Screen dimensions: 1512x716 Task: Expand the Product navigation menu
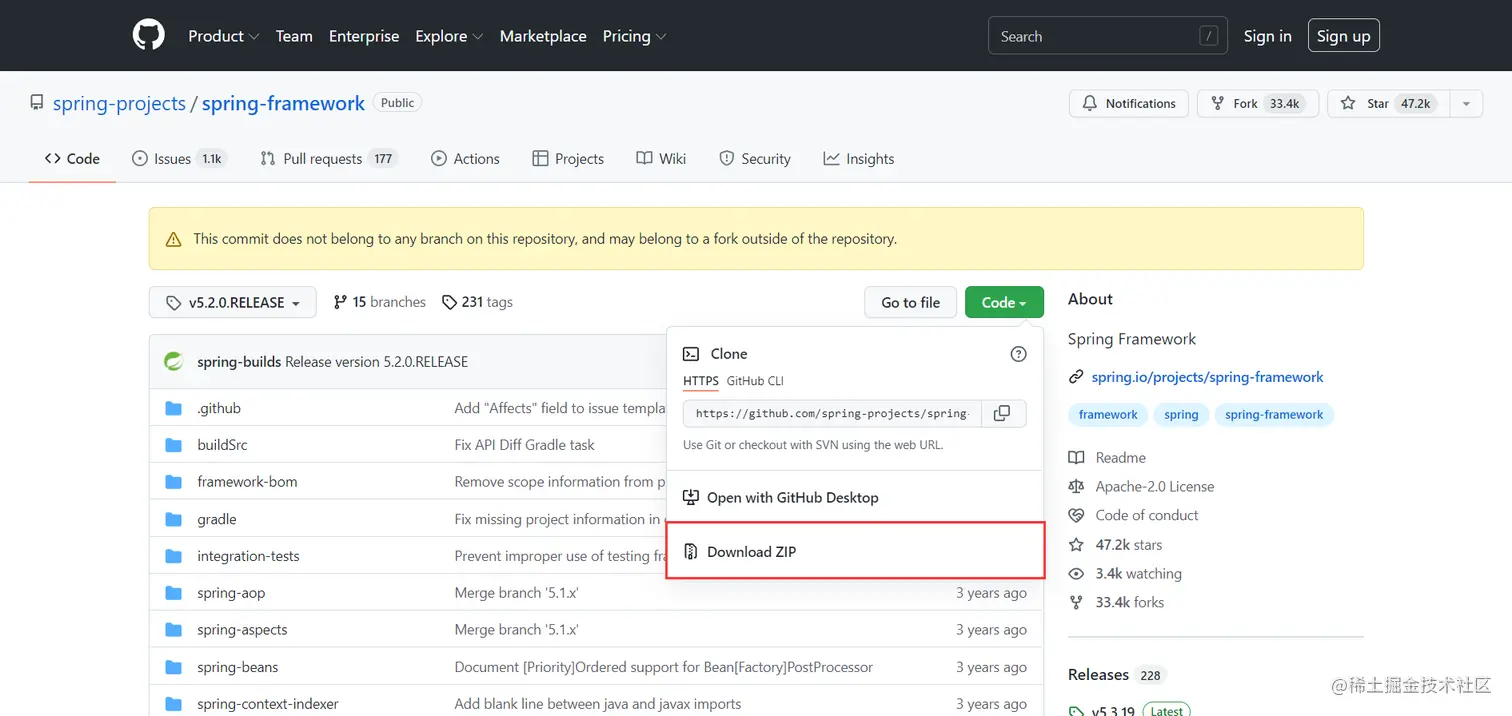pyautogui.click(x=223, y=36)
